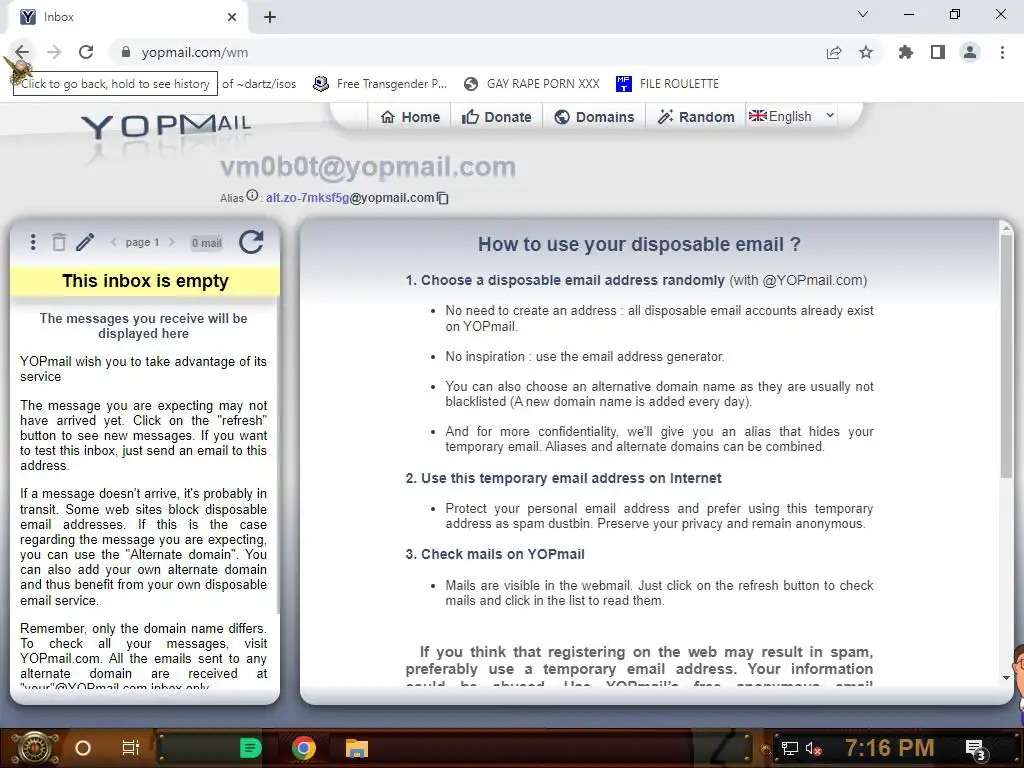Click the 'page 1' label
The height and width of the screenshot is (768, 1024).
point(142,242)
